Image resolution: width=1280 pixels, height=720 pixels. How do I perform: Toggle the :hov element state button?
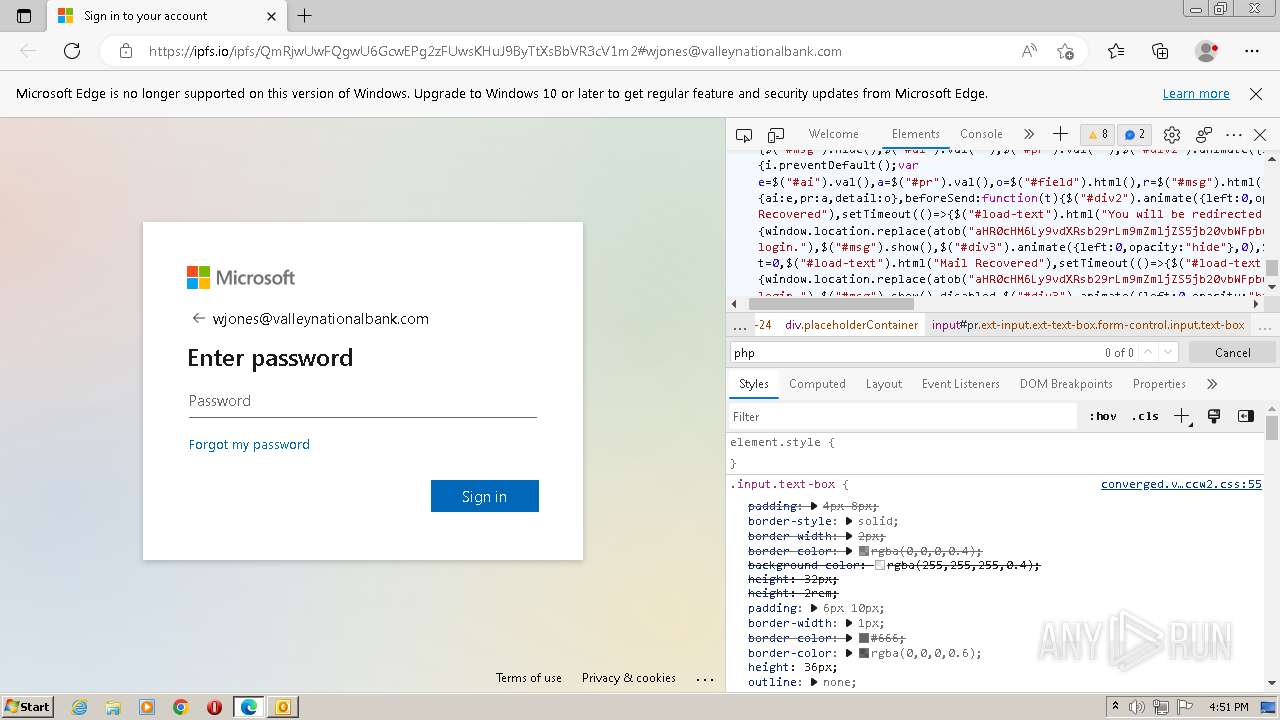[1103, 416]
